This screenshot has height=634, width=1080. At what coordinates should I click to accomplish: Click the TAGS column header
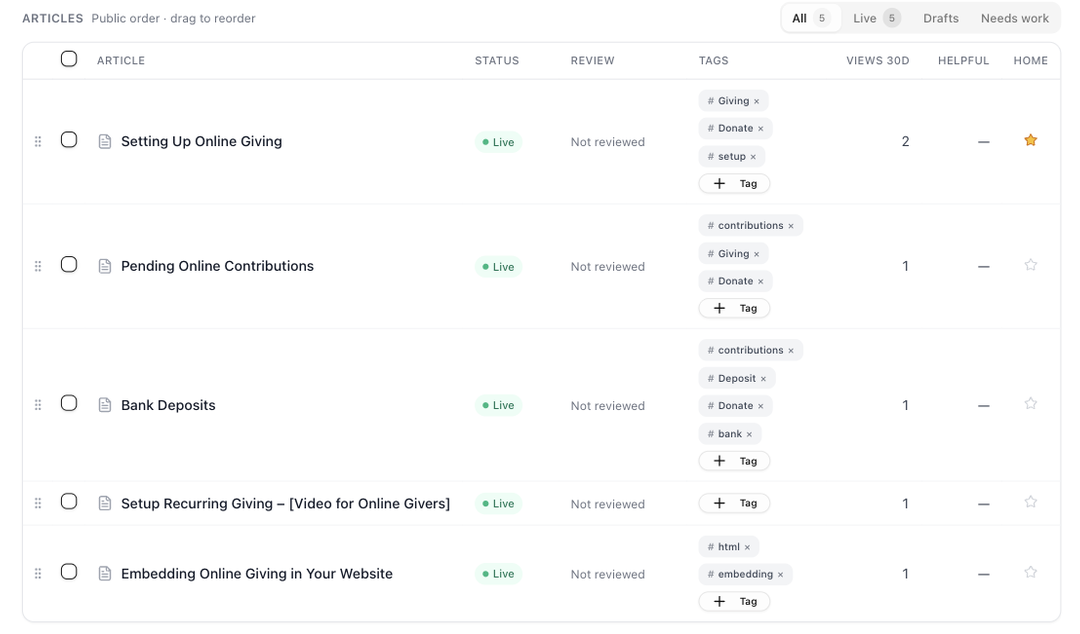(714, 61)
